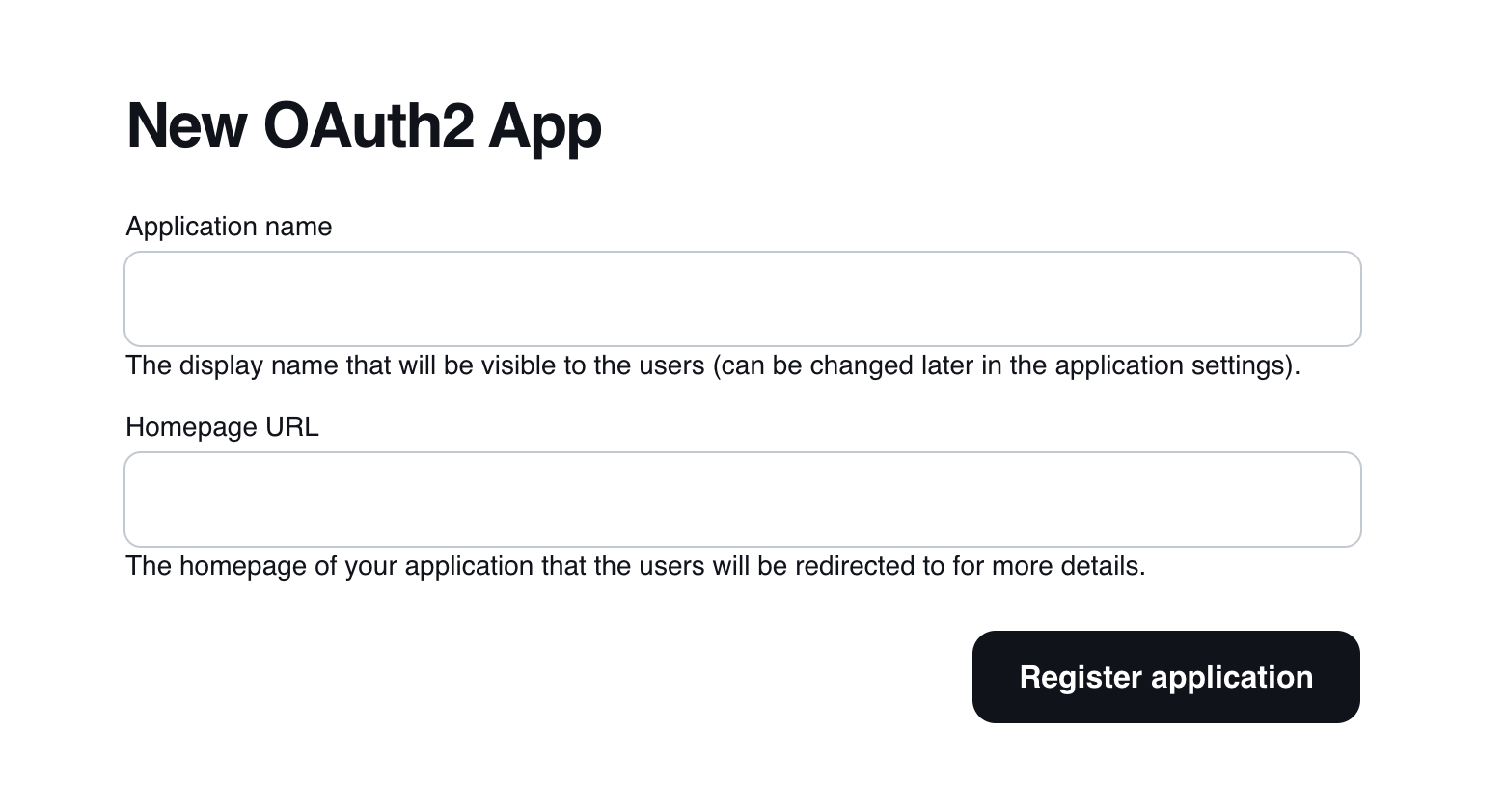Click the New OAuth2 App heading
The height and width of the screenshot is (812, 1505).
[x=363, y=124]
